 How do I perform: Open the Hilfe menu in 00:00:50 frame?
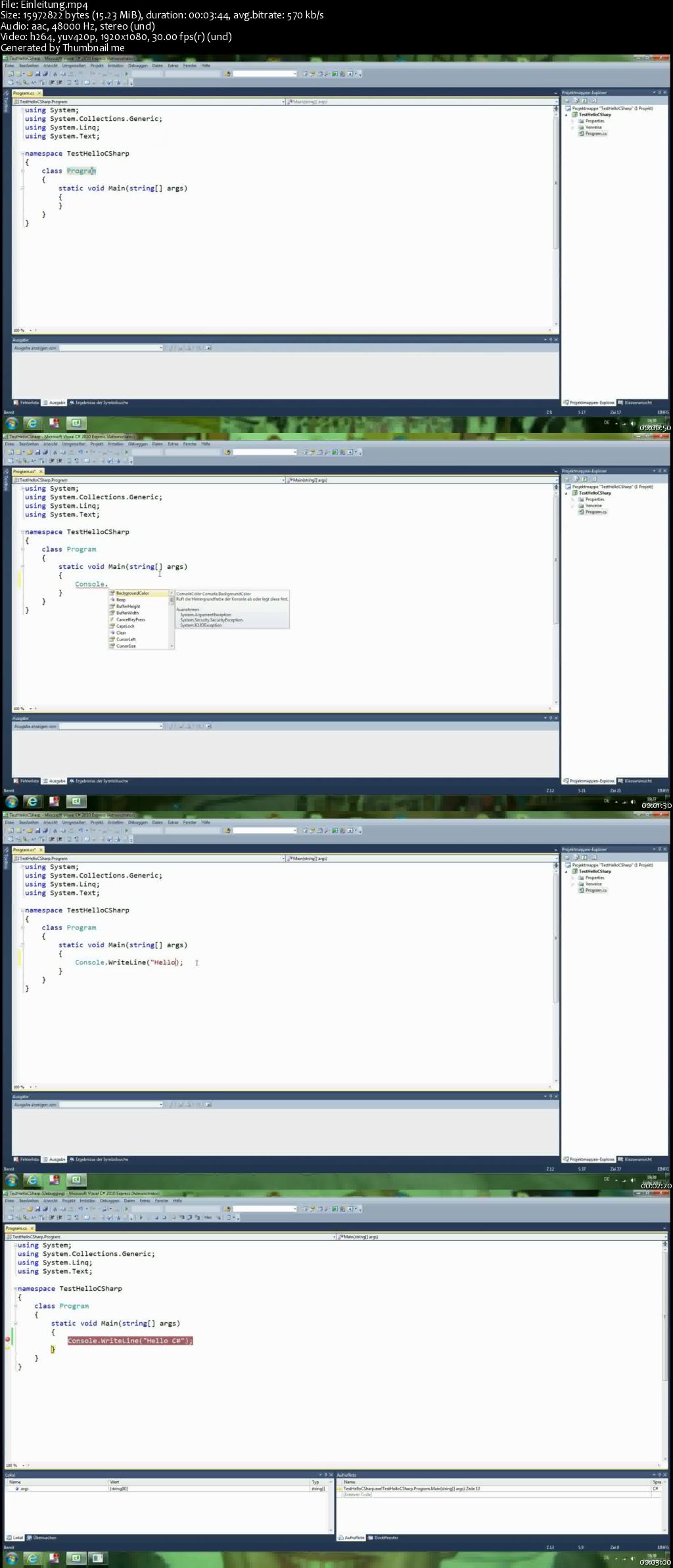[x=206, y=66]
